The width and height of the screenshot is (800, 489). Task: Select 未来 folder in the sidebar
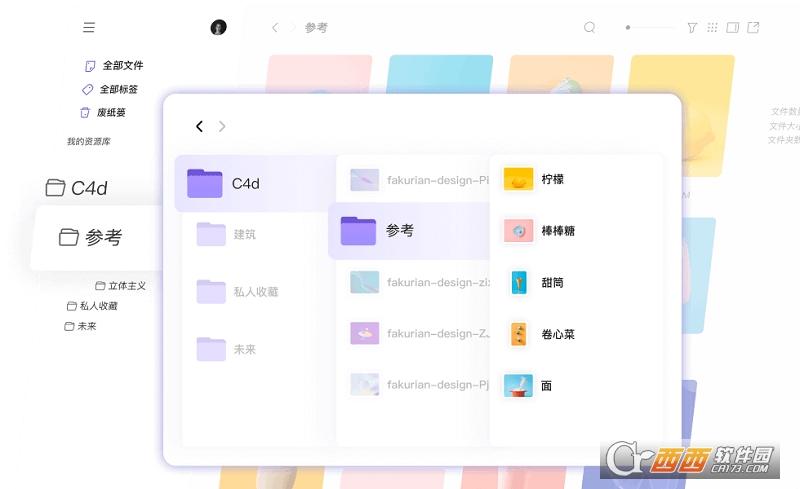(x=80, y=326)
